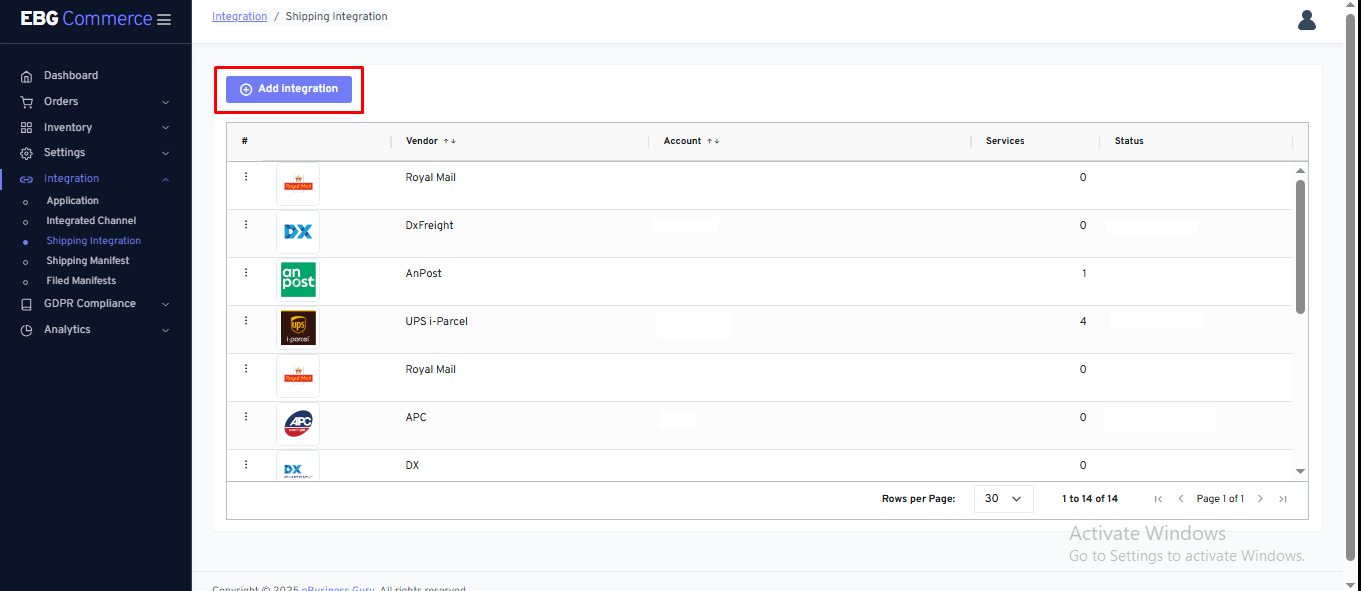Open Integrated Channel submenu item

[x=91, y=221]
